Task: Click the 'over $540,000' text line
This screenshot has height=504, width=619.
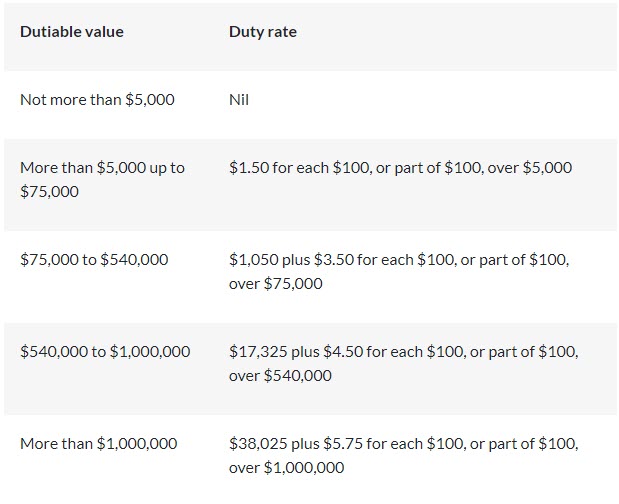Action: 280,376
